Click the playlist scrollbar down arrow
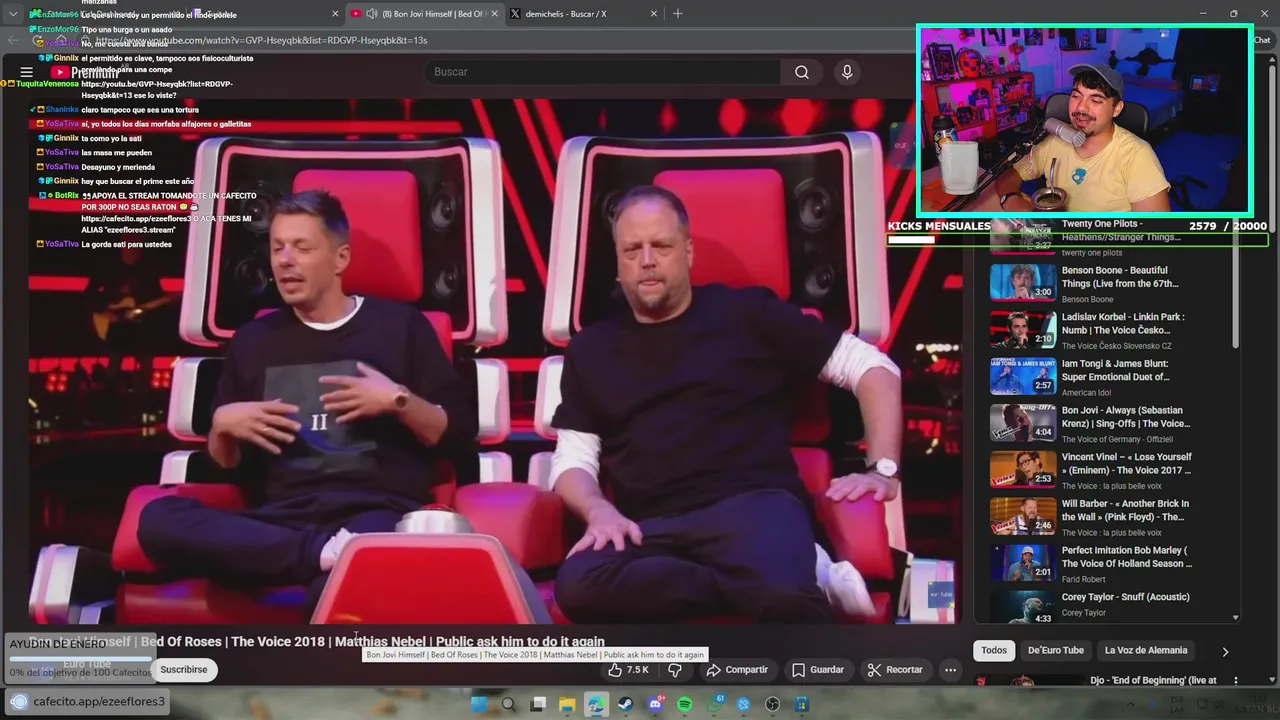This screenshot has width=1280, height=720. click(1236, 618)
